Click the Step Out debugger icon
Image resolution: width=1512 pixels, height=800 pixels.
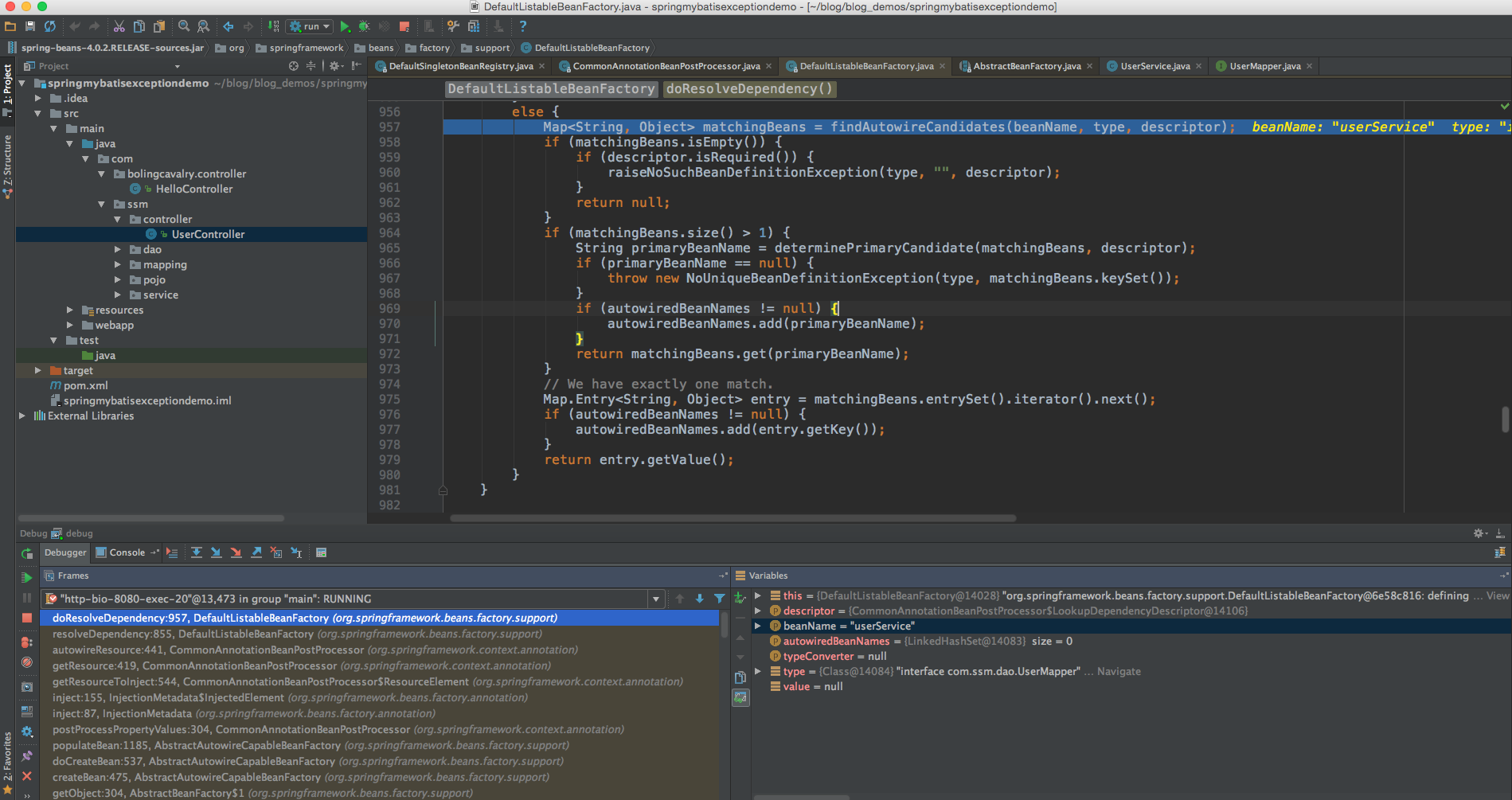(256, 552)
